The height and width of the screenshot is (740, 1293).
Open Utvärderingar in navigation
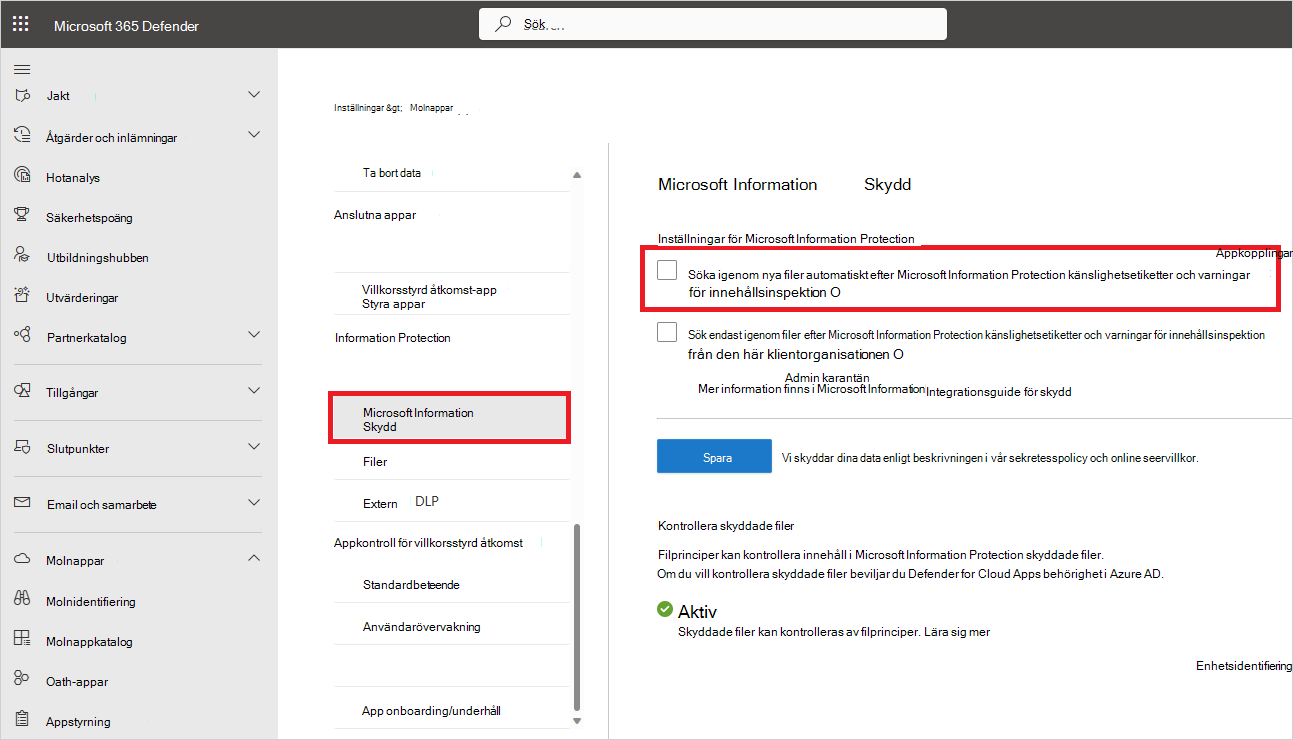80,297
